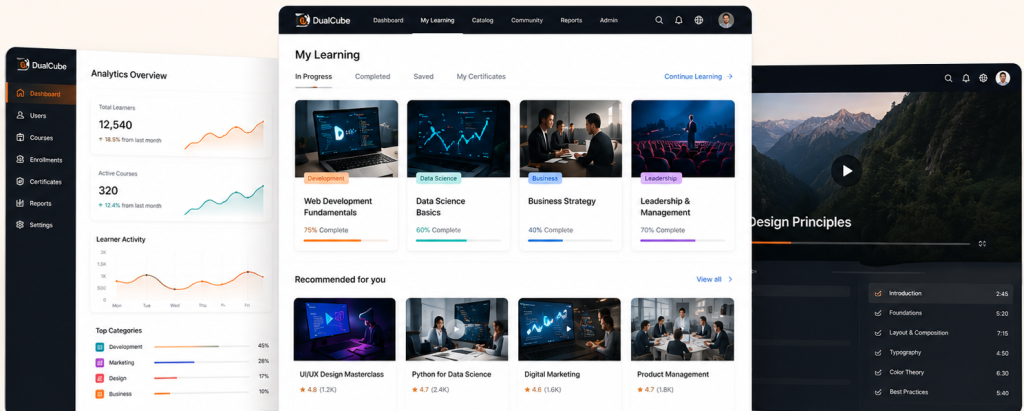The height and width of the screenshot is (411, 1024).
Task: Click the Business tag badge
Action: 545,178
